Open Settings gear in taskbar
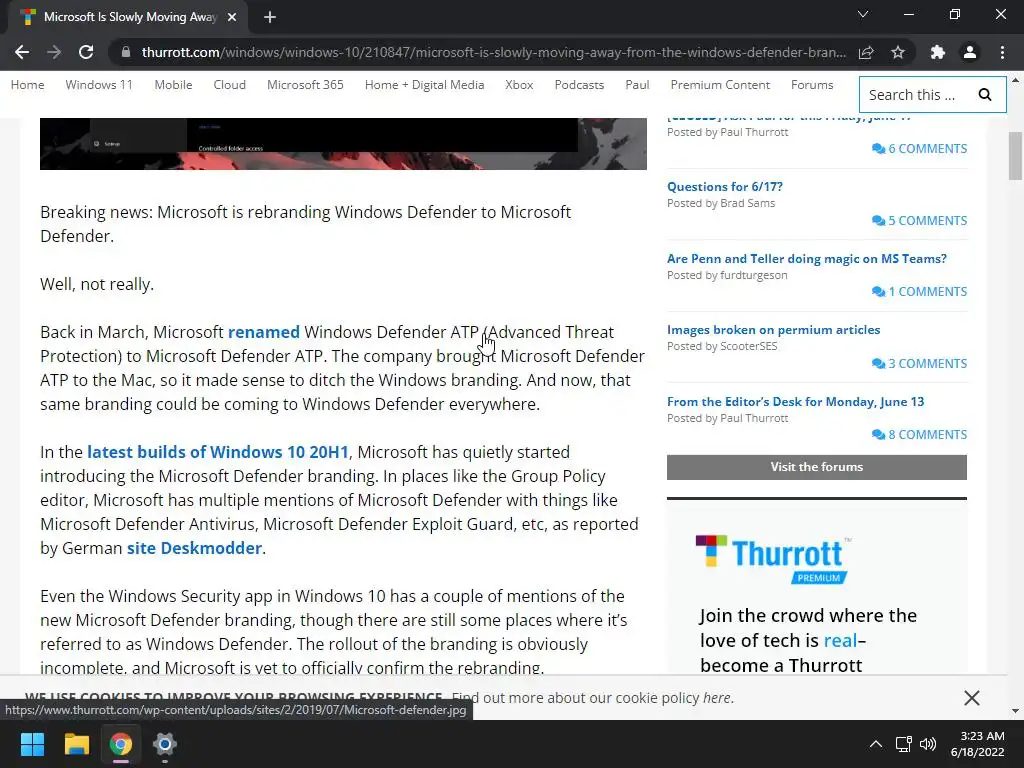 [165, 744]
